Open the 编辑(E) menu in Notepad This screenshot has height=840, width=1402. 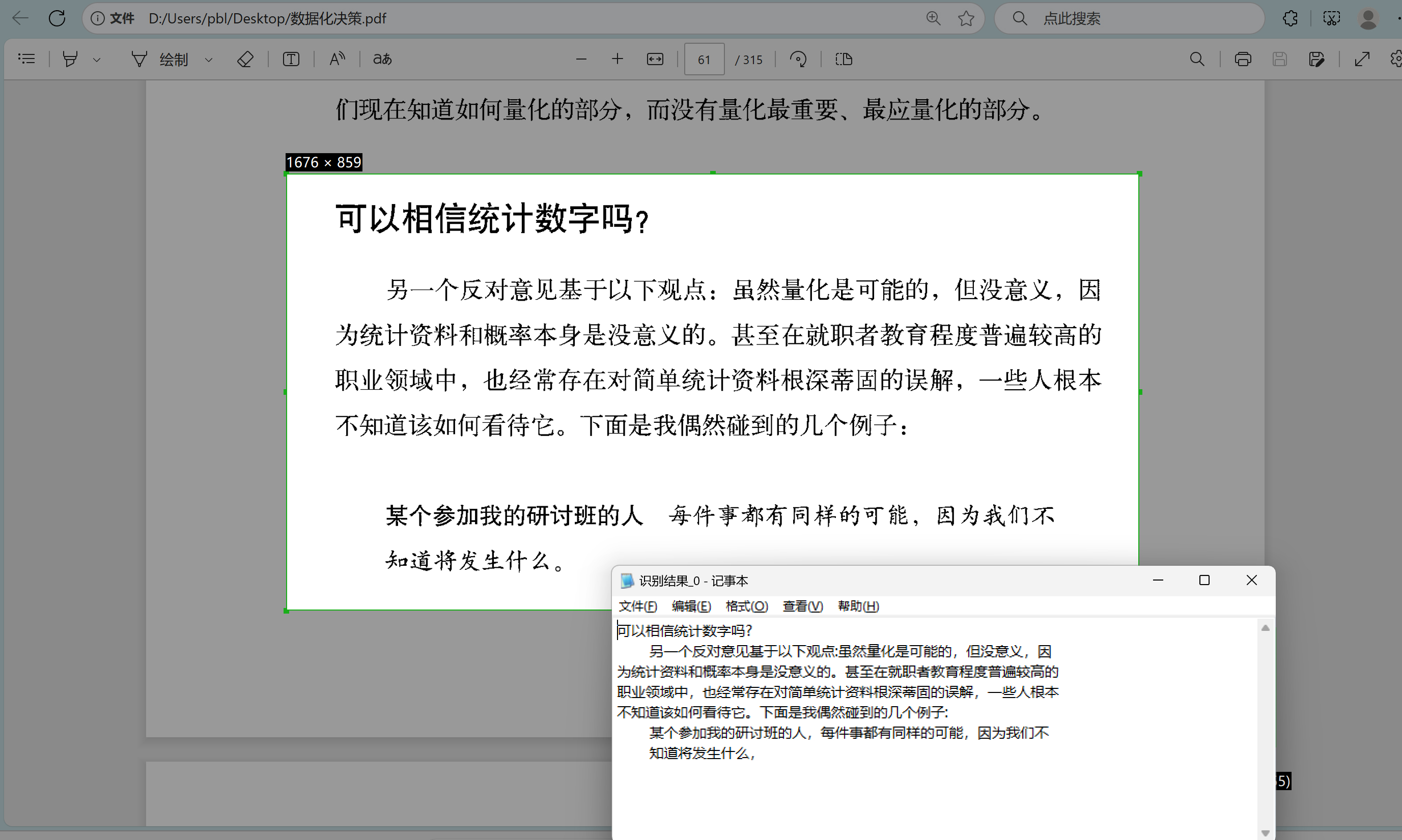(x=691, y=606)
